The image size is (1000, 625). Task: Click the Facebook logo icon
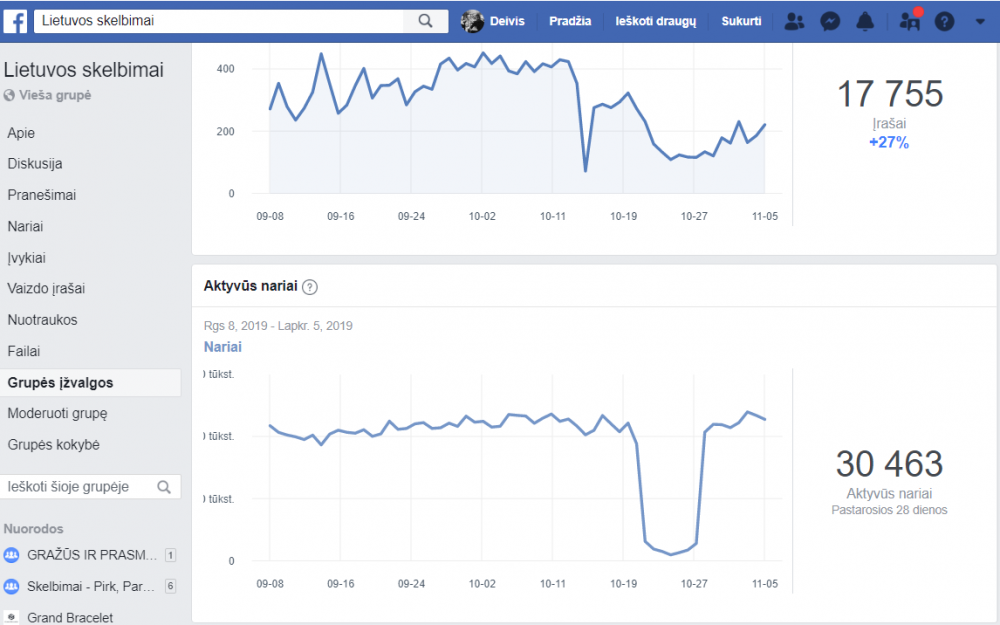(x=15, y=21)
